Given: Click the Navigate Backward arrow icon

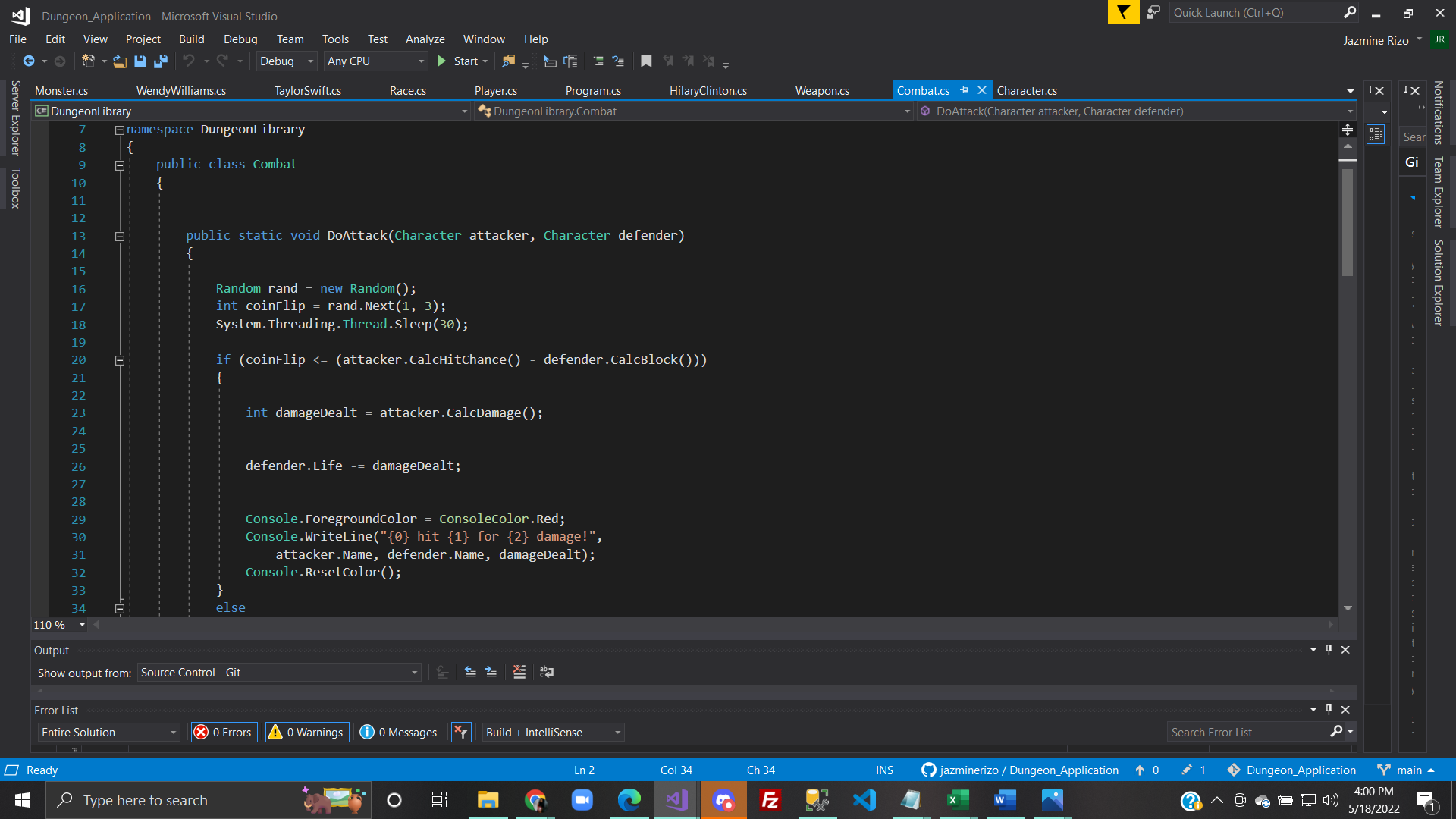Looking at the screenshot, I should click(x=29, y=61).
